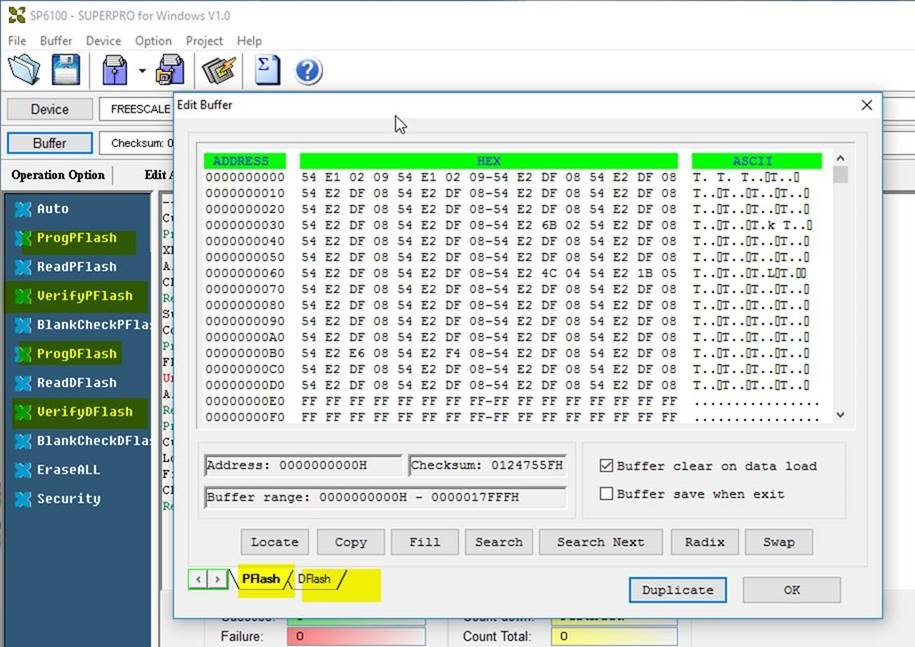The width and height of the screenshot is (915, 647).
Task: Toggle Buffer clear on data load checkbox
Action: [606, 466]
